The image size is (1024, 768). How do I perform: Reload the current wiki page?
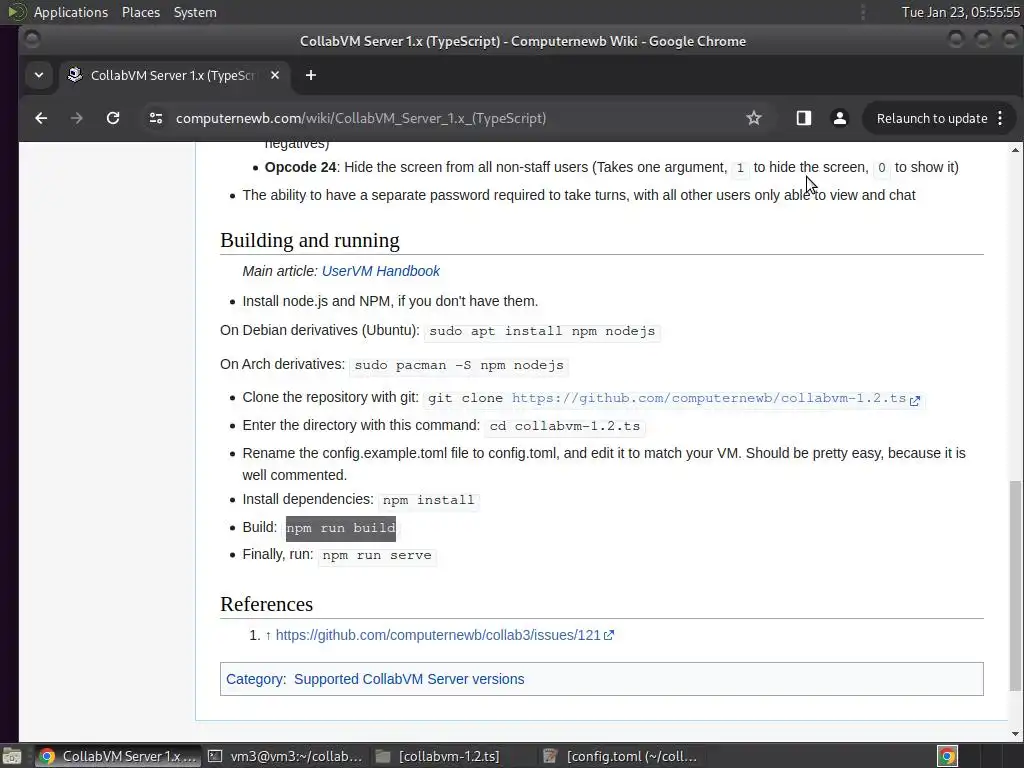coord(113,118)
